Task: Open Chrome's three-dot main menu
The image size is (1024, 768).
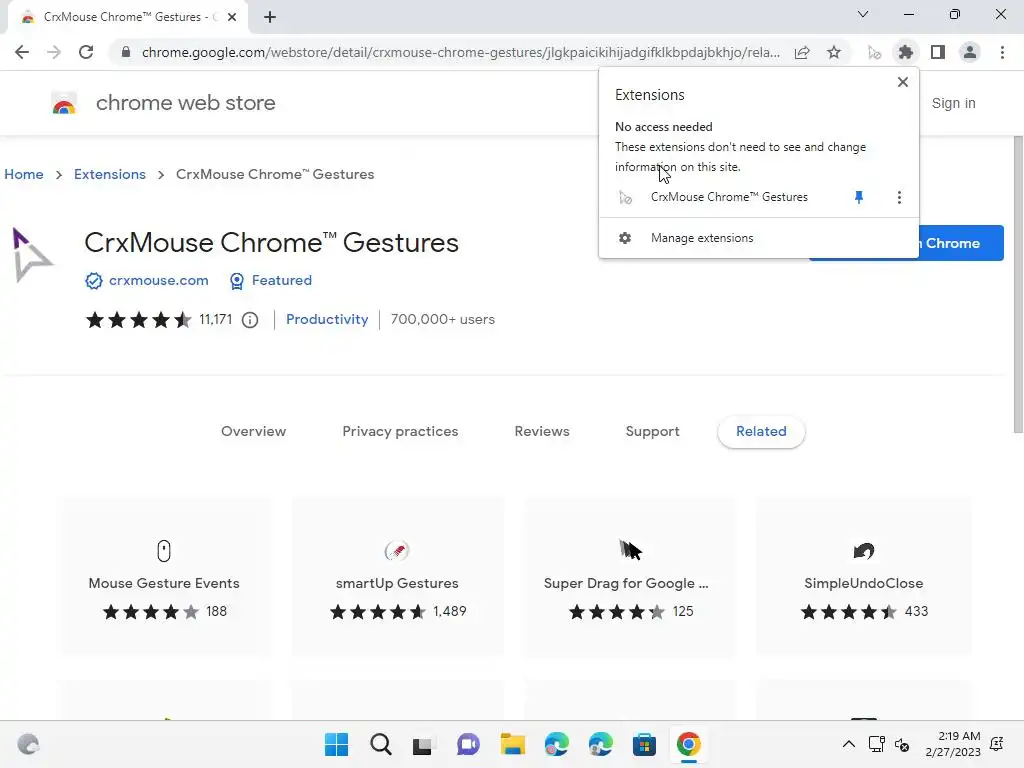Action: [x=1002, y=52]
